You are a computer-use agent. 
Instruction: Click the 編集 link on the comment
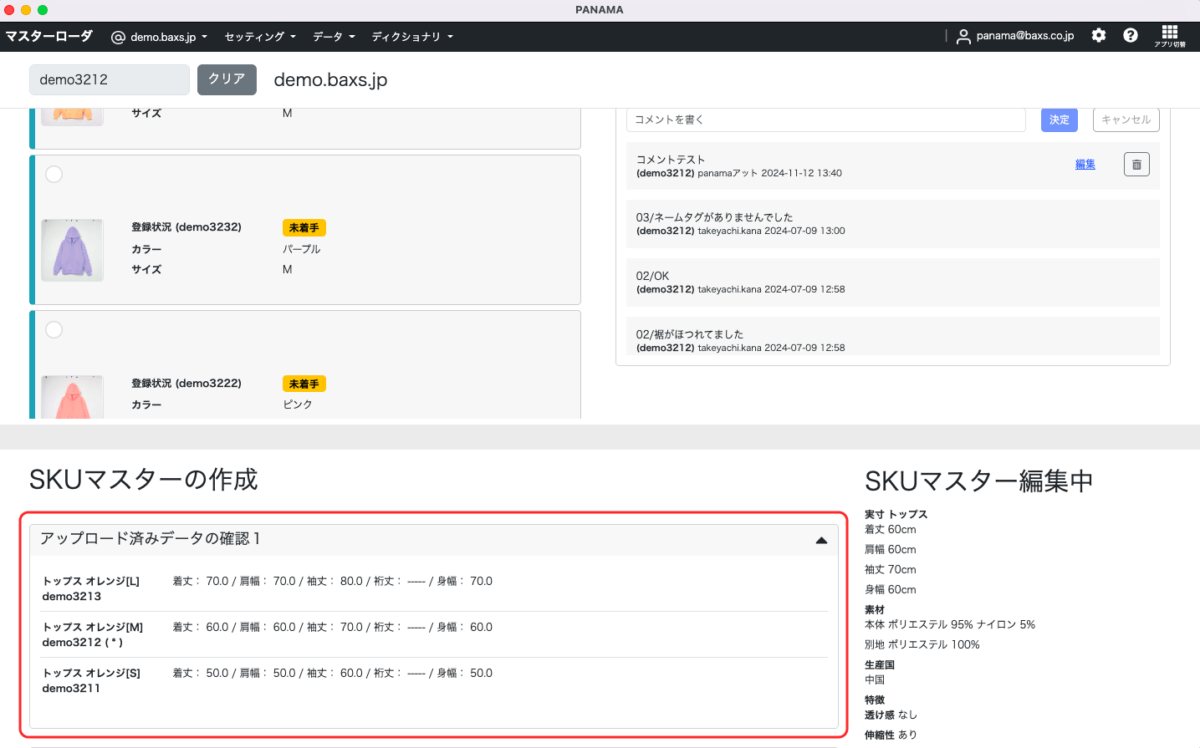pyautogui.click(x=1085, y=164)
